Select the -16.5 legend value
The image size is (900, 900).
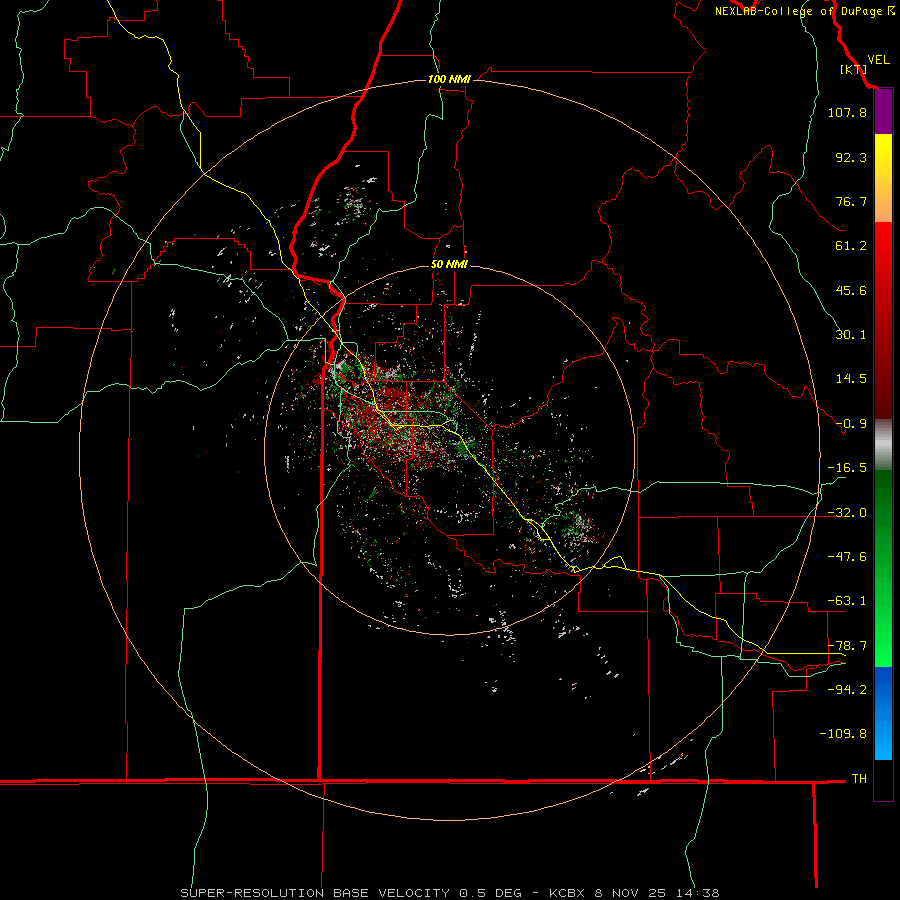tap(847, 468)
